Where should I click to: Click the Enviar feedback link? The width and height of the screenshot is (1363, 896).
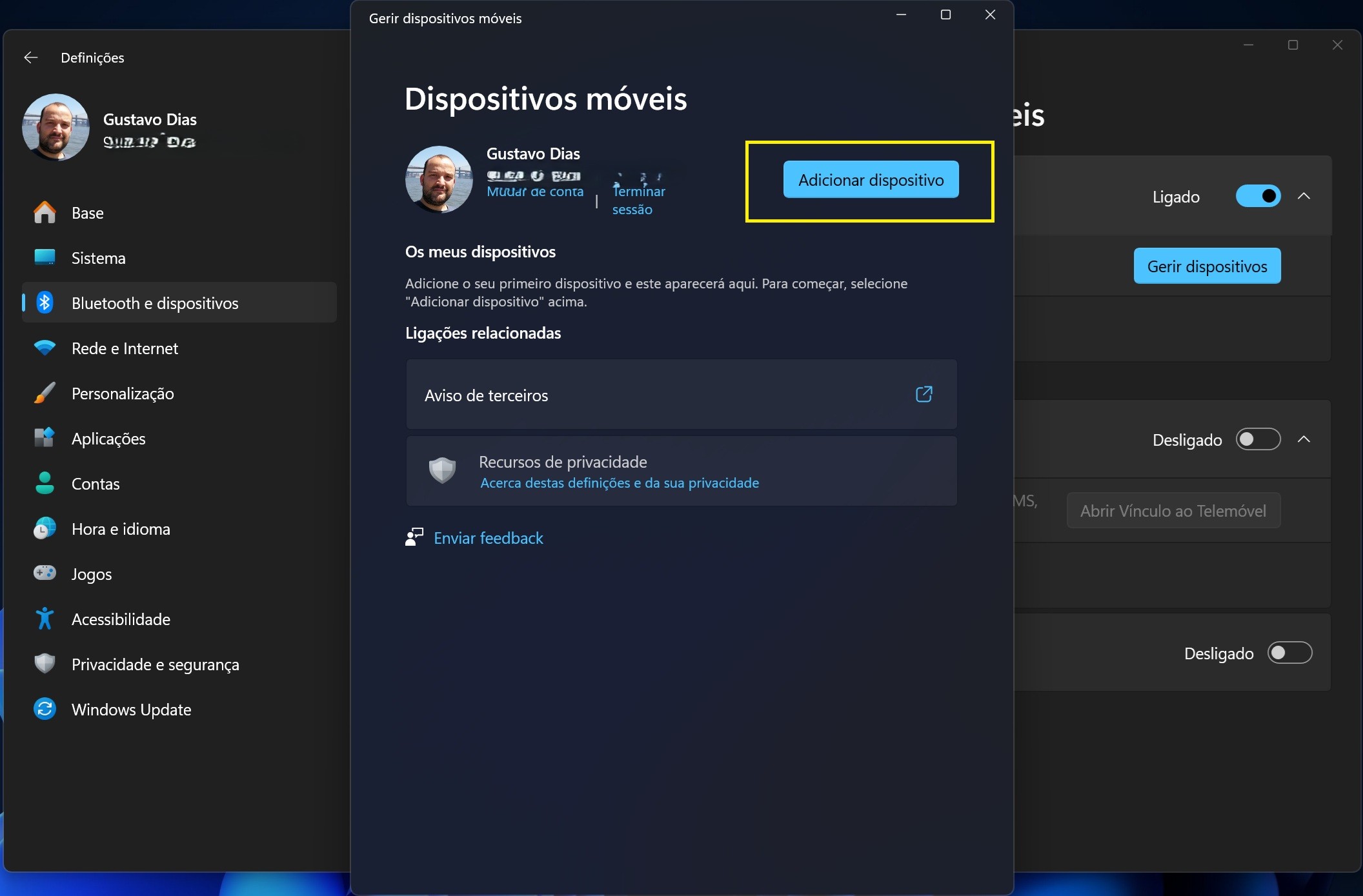pos(488,538)
